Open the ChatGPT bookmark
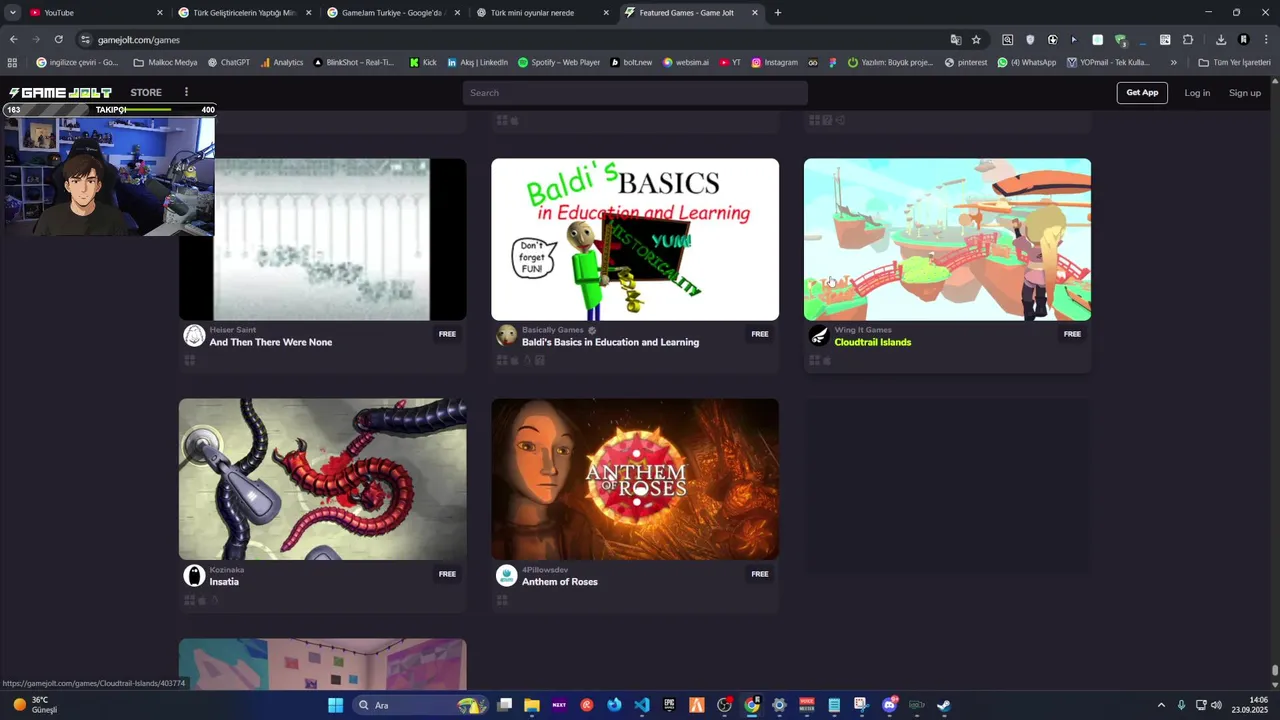 coord(229,62)
